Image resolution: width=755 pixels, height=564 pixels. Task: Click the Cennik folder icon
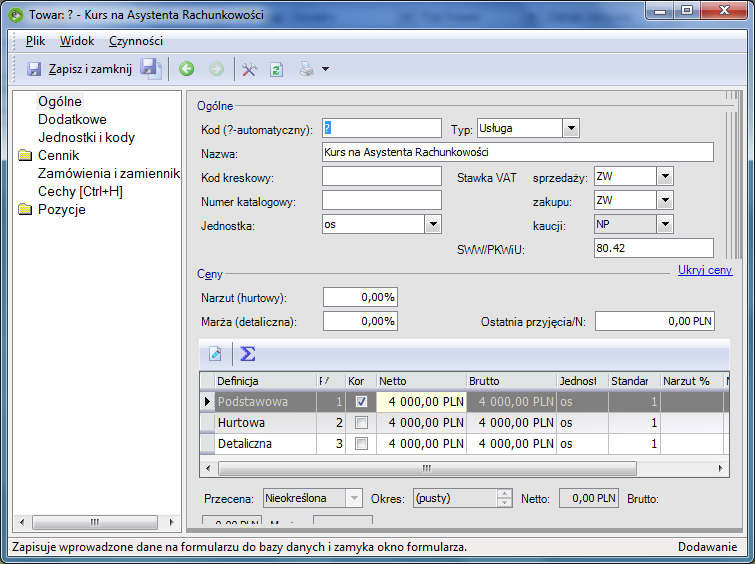(x=25, y=155)
